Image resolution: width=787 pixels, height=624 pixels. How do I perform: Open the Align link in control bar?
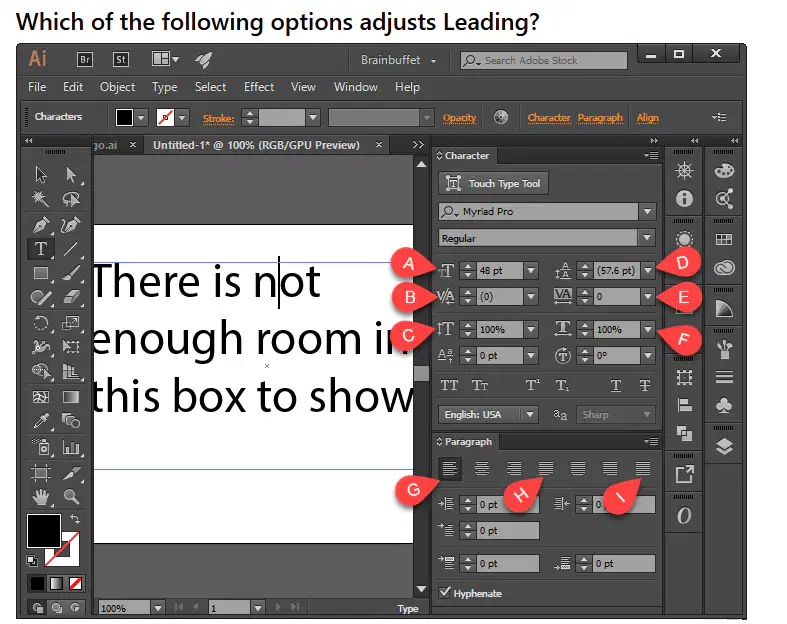647,118
